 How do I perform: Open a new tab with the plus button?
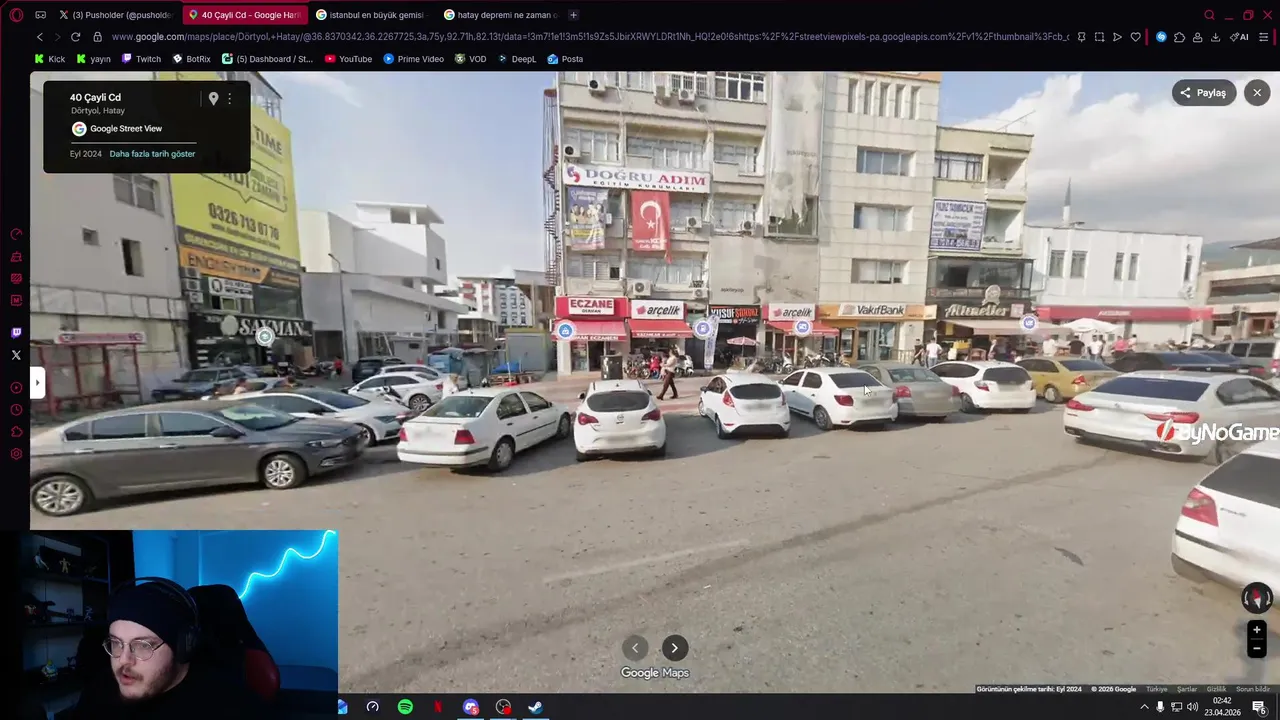(573, 15)
